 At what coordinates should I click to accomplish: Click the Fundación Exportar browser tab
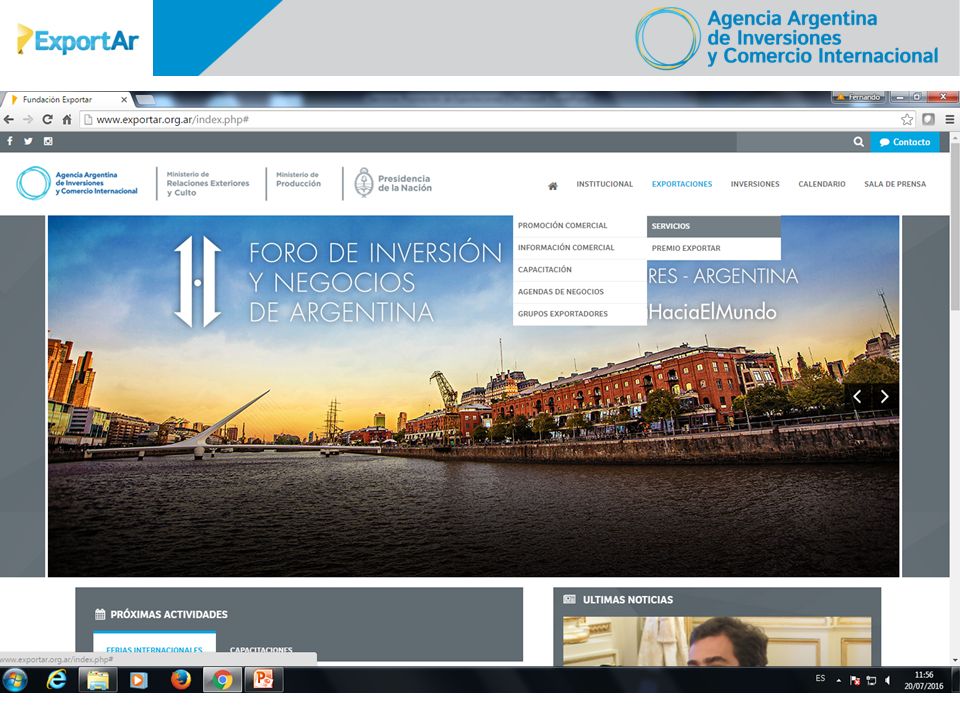point(66,99)
